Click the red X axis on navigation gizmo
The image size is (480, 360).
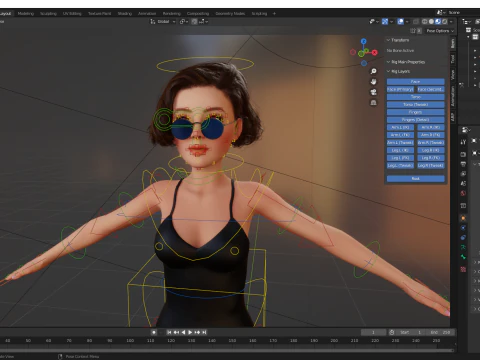pos(375,52)
